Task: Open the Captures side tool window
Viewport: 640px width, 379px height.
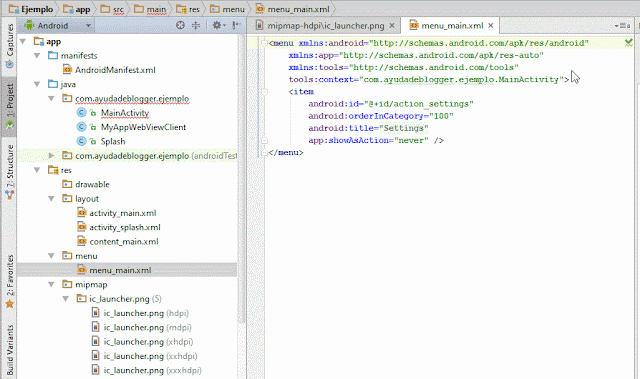Action: pos(9,46)
